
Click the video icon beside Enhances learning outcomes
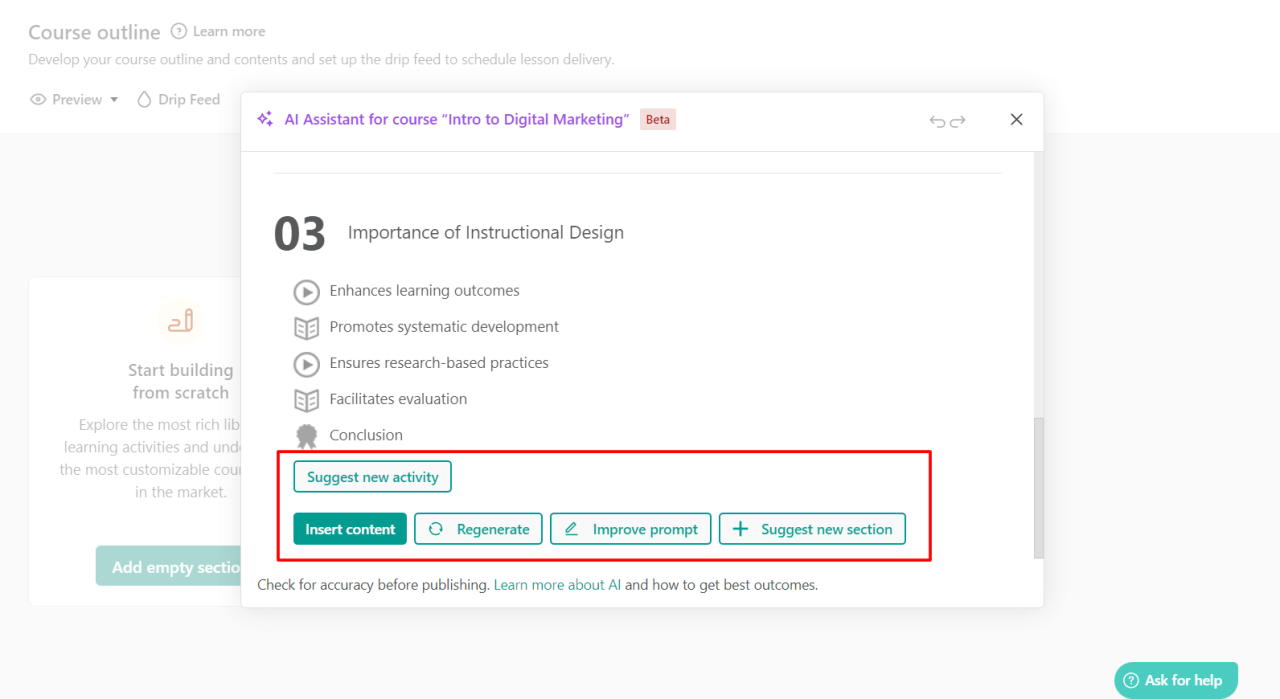pos(306,292)
